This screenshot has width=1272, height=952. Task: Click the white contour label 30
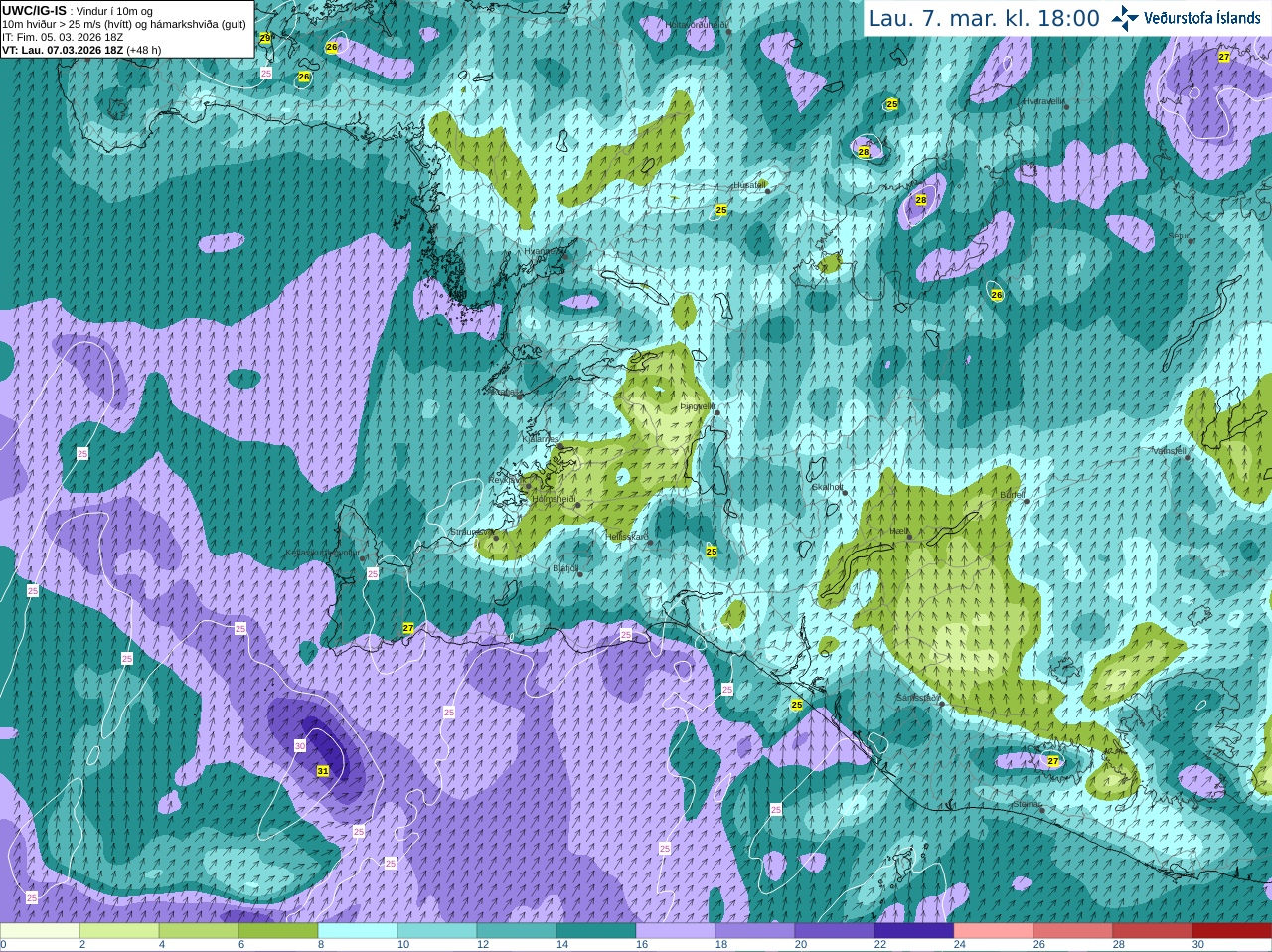(x=300, y=746)
